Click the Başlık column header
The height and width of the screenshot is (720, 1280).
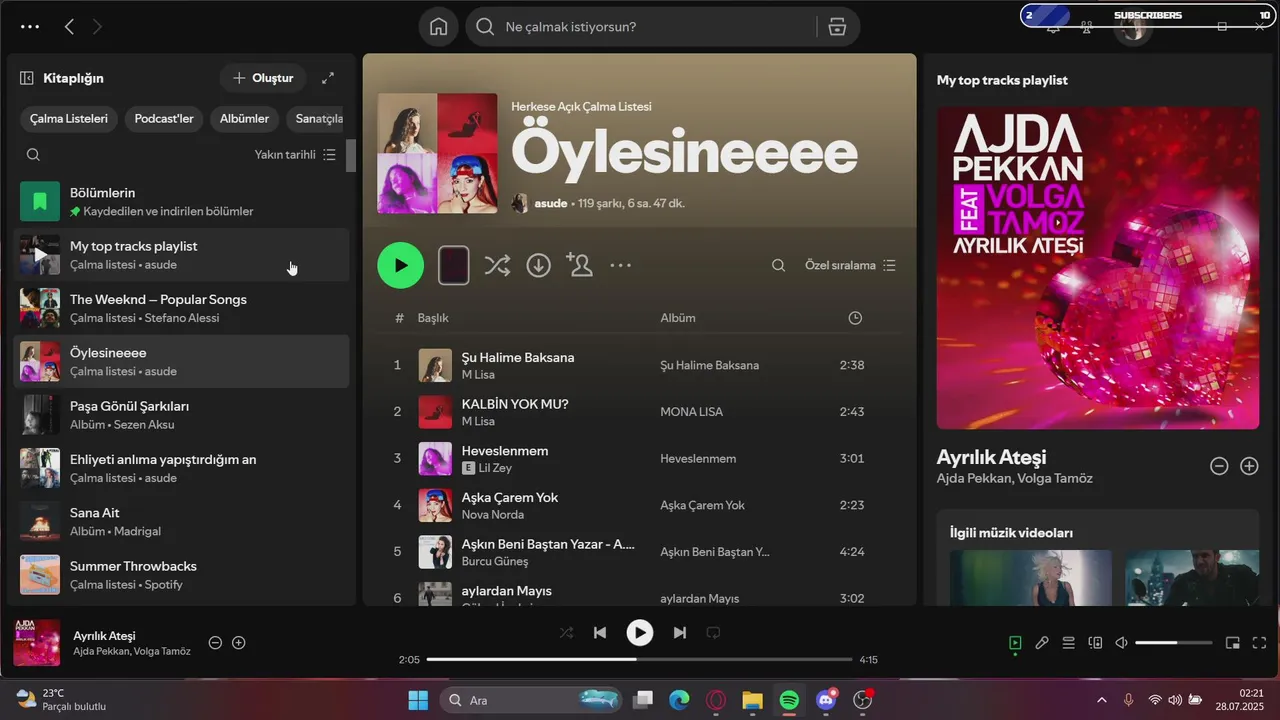[433, 318]
